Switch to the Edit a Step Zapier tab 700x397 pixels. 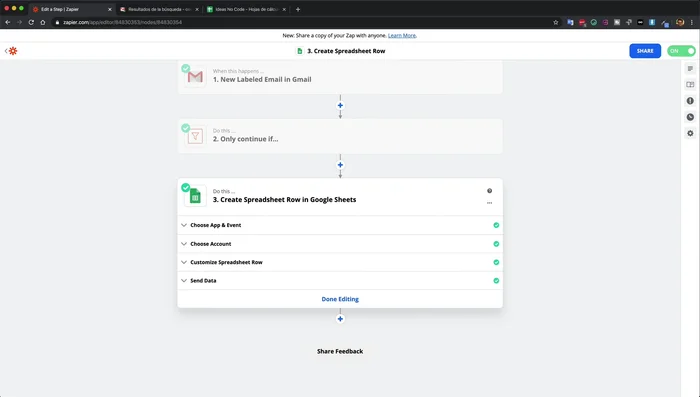click(x=71, y=9)
